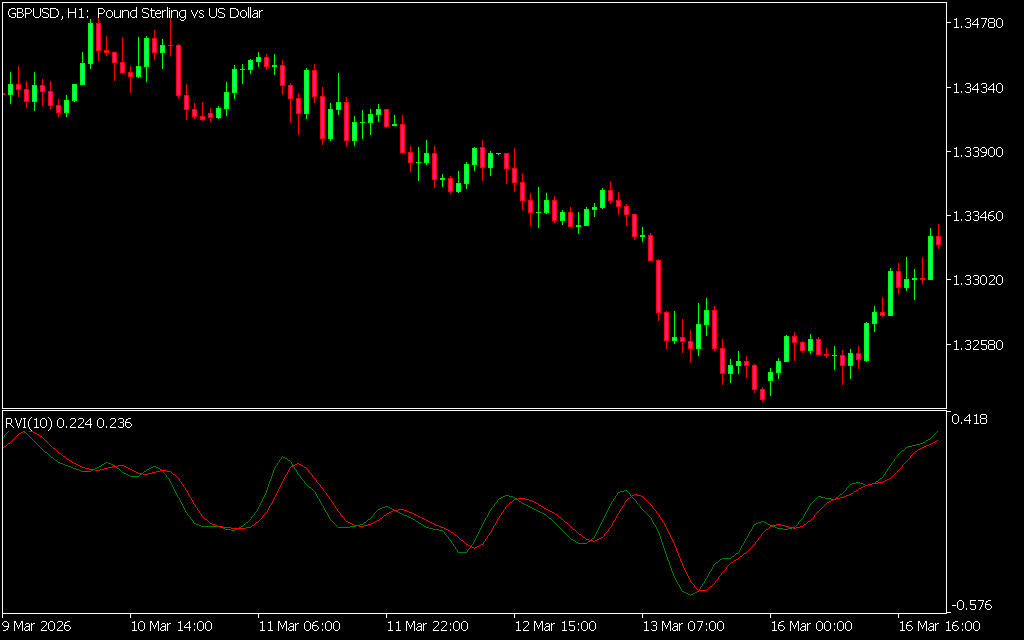The image size is (1024, 640).
Task: Select the 1.33900 price scale label
Action: (x=979, y=152)
